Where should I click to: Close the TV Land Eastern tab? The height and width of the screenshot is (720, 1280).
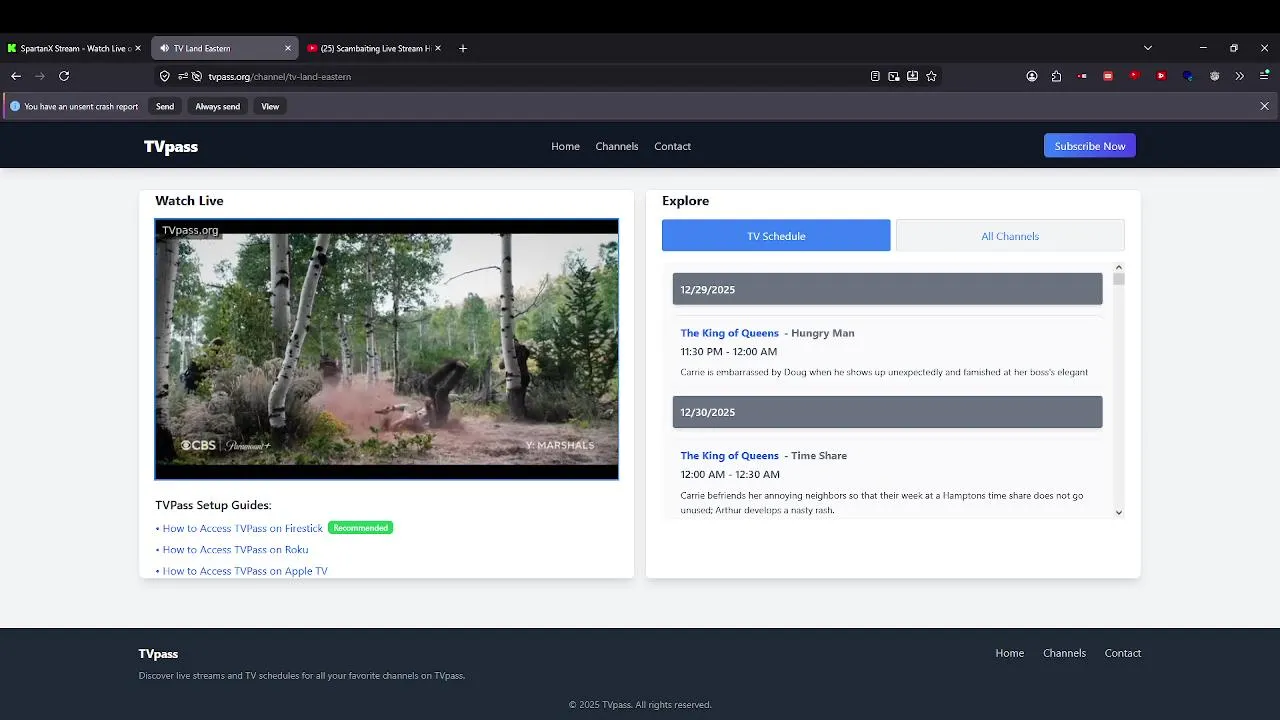288,48
